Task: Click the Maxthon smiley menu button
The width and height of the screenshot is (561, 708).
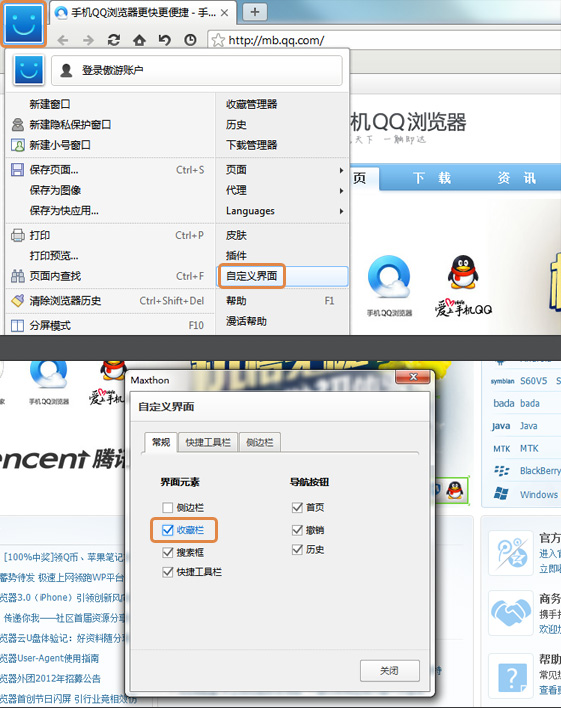Action: tap(24, 23)
